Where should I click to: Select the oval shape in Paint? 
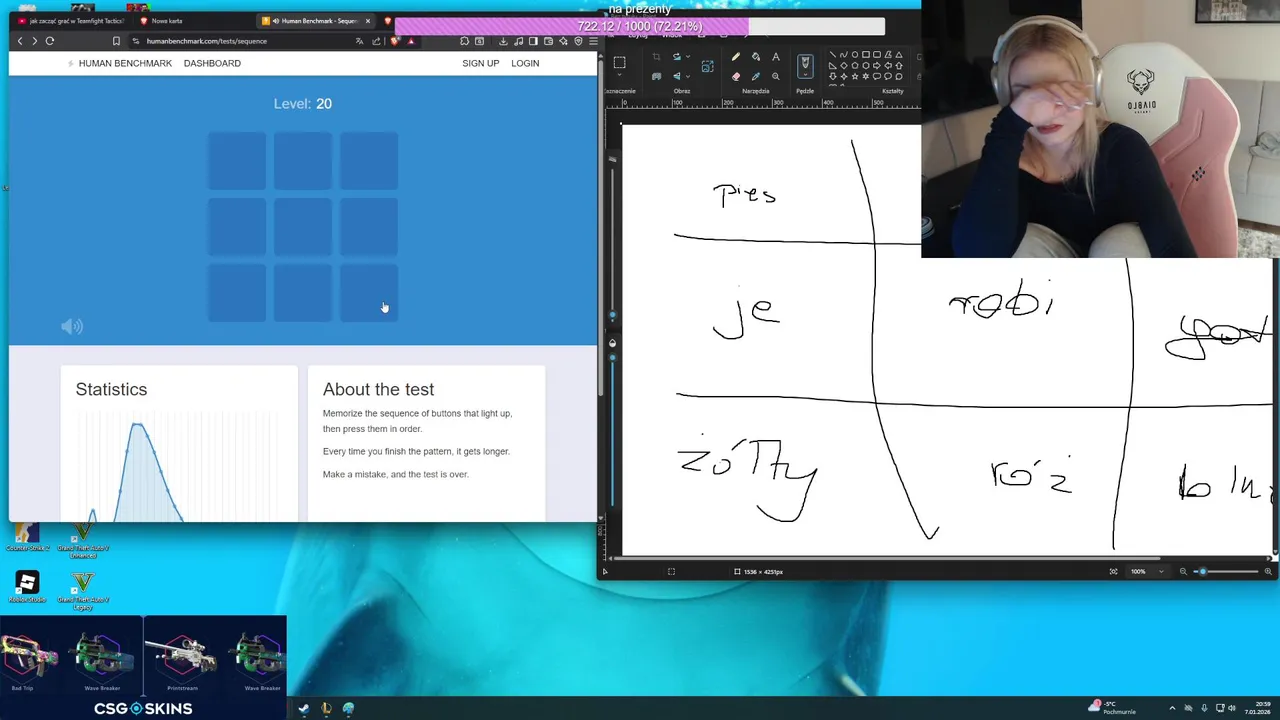tap(854, 54)
